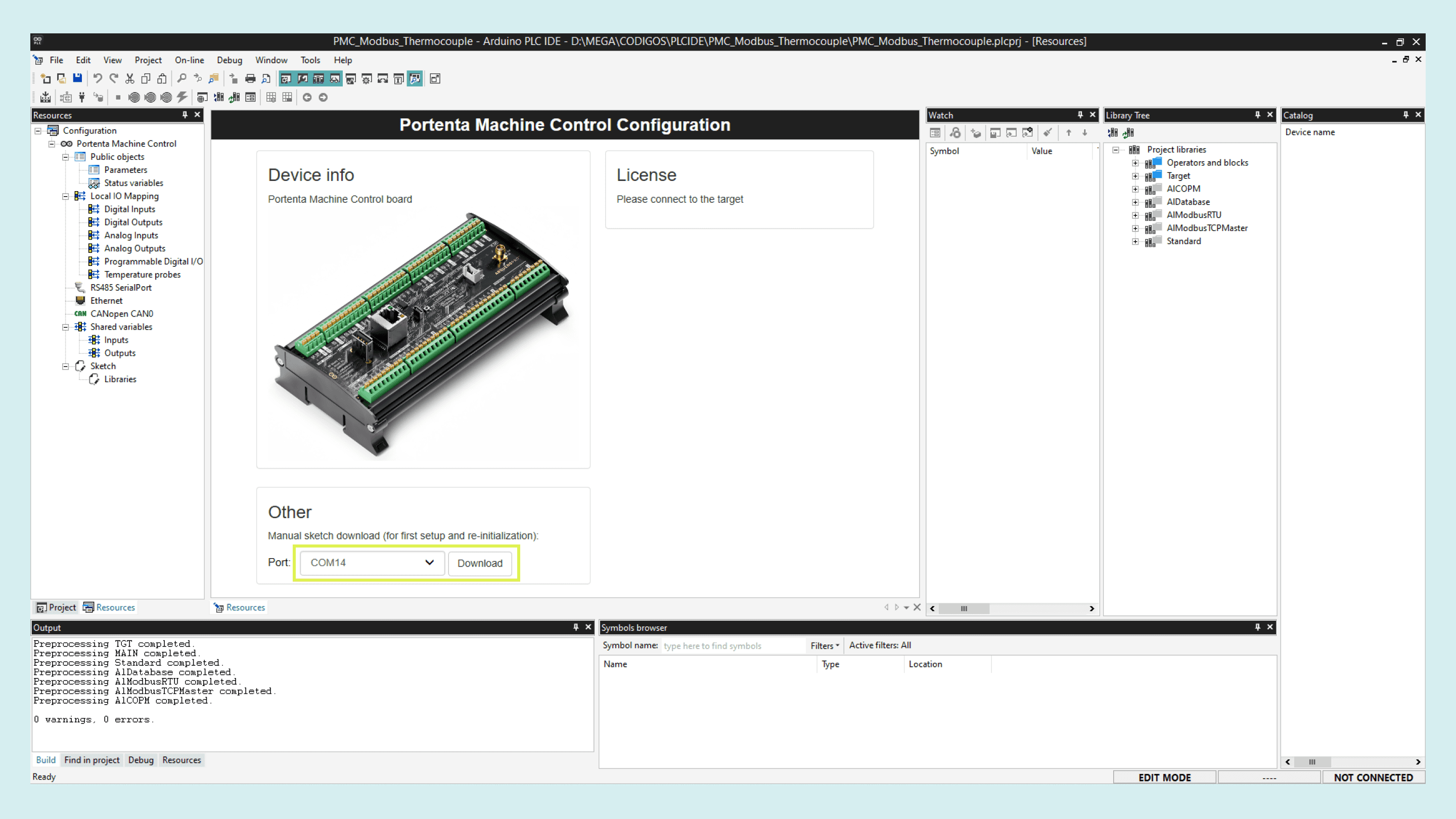The height and width of the screenshot is (819, 1456).
Task: Open Find with the magnifier toolbar icon
Action: 181,78
